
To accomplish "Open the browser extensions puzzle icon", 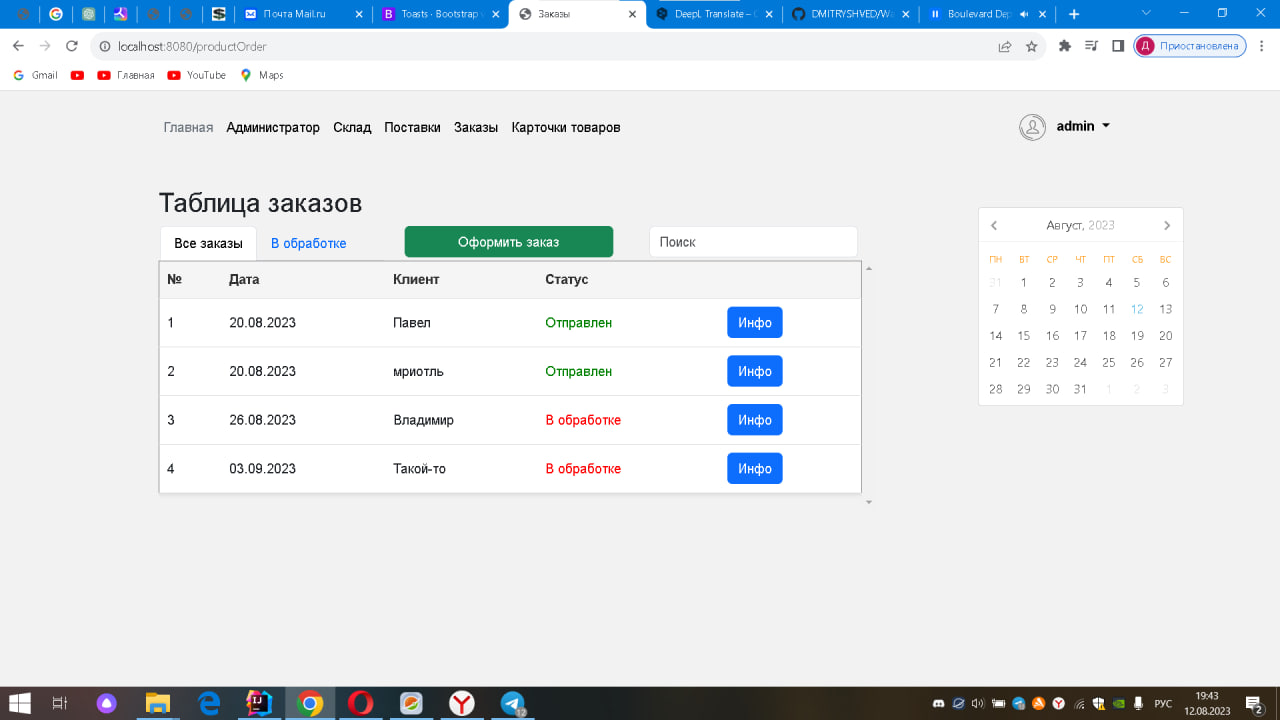I will click(x=1064, y=45).
